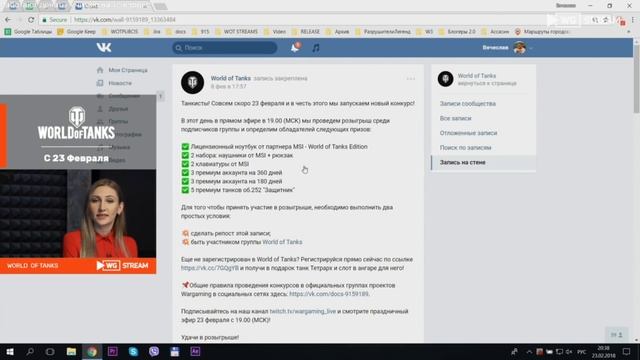
Task: Switch input language via РУС indicator
Action: (582, 351)
